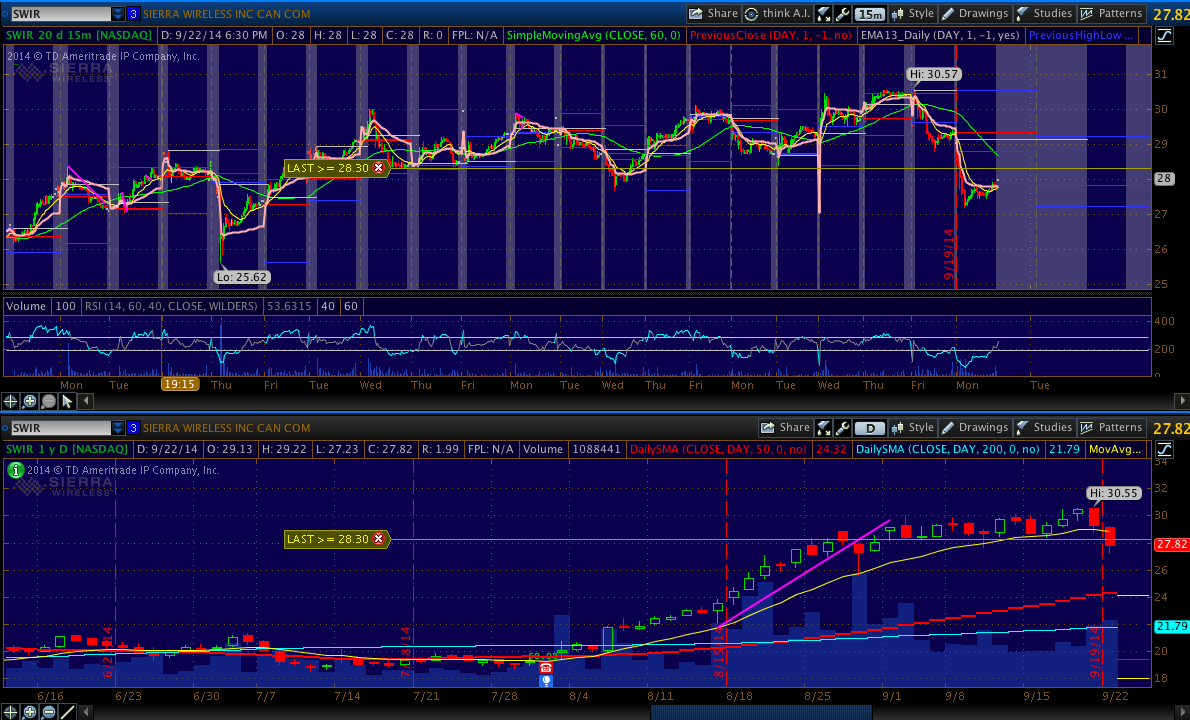Open chart settings wrench in upper toolbar
1190x720 pixels.
tap(842, 14)
